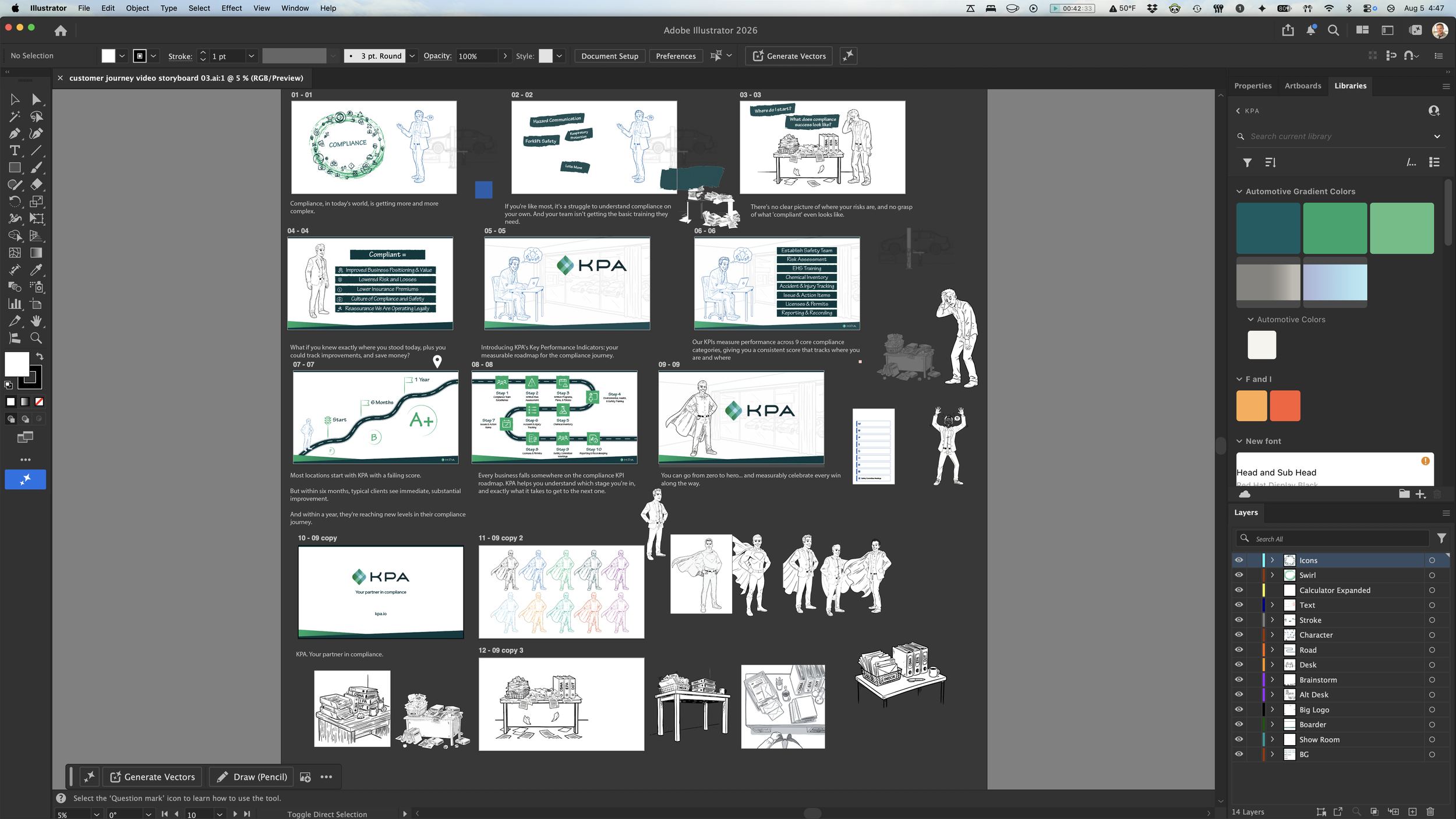Screen dimensions: 1456x819
Task: Open the graphic Style dropdown
Action: 559,56
